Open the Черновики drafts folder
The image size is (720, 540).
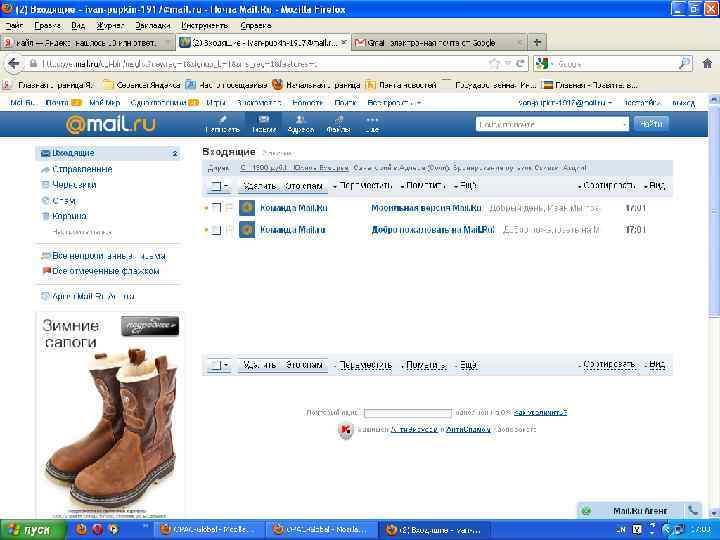coord(74,185)
